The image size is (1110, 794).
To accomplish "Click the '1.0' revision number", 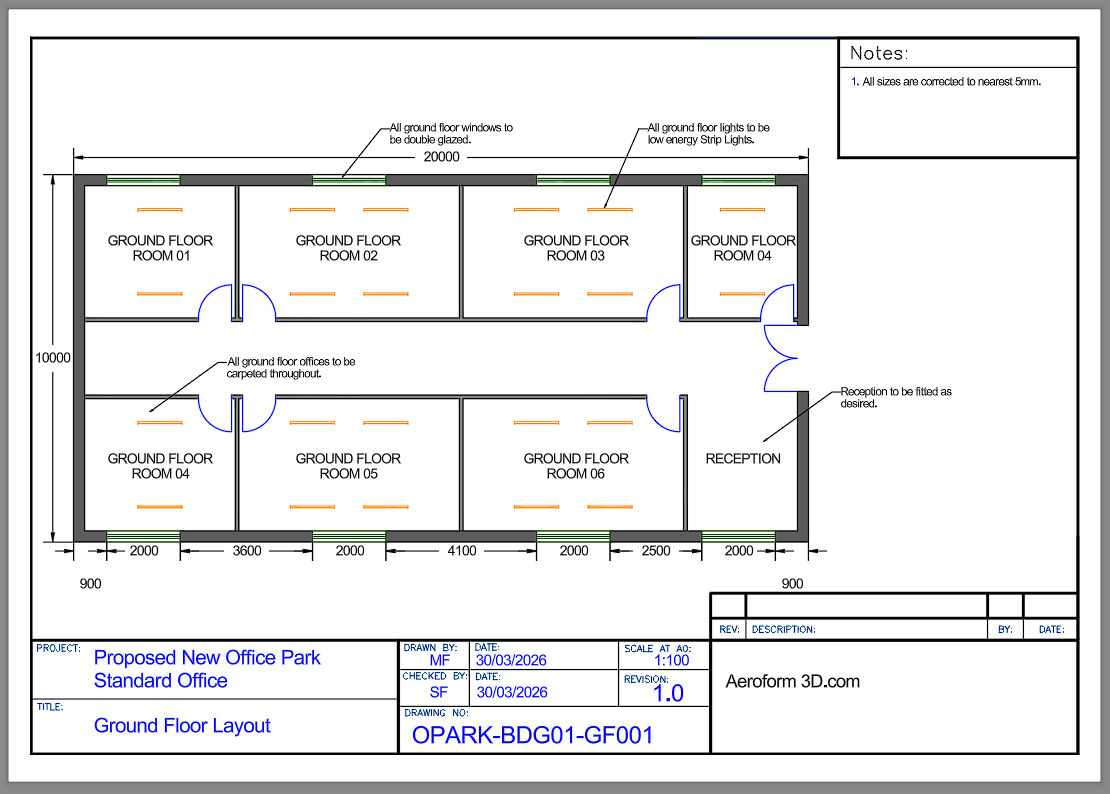I will click(668, 694).
